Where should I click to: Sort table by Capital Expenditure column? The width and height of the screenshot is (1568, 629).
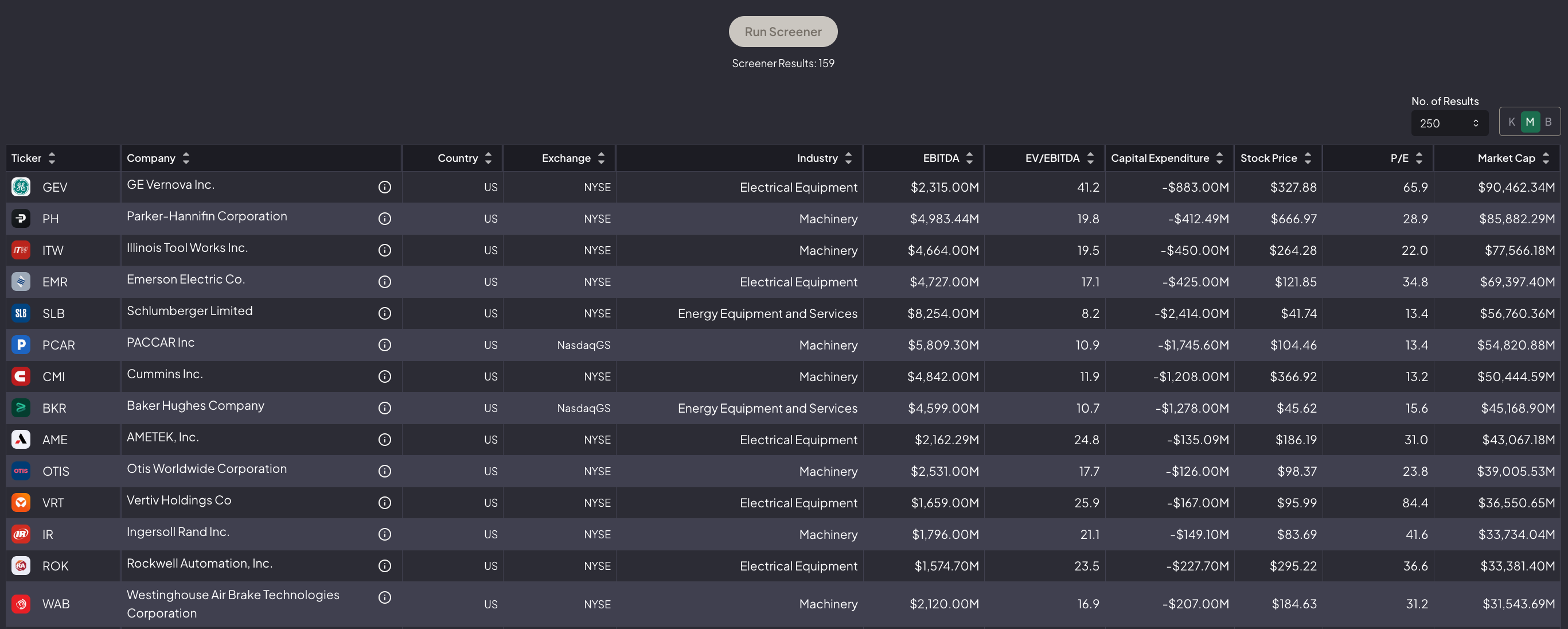tap(1220, 158)
